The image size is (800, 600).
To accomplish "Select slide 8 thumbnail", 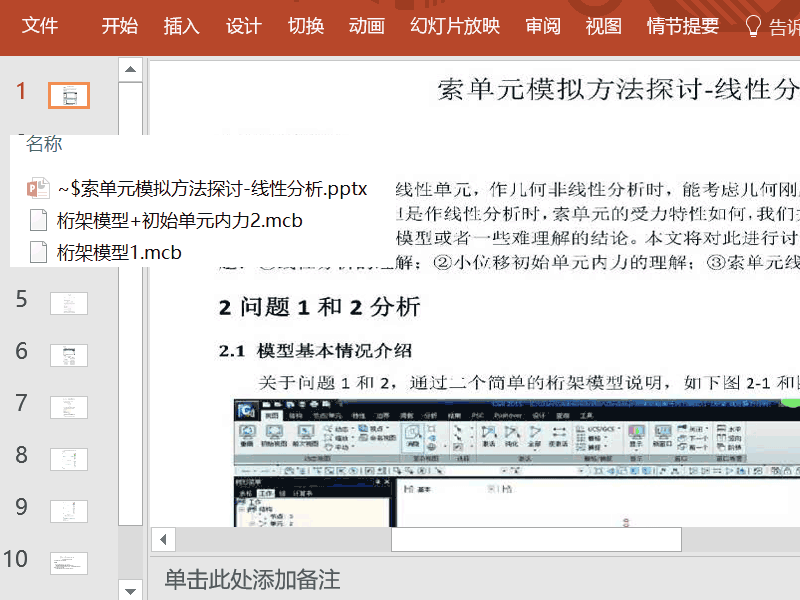I will tap(69, 459).
